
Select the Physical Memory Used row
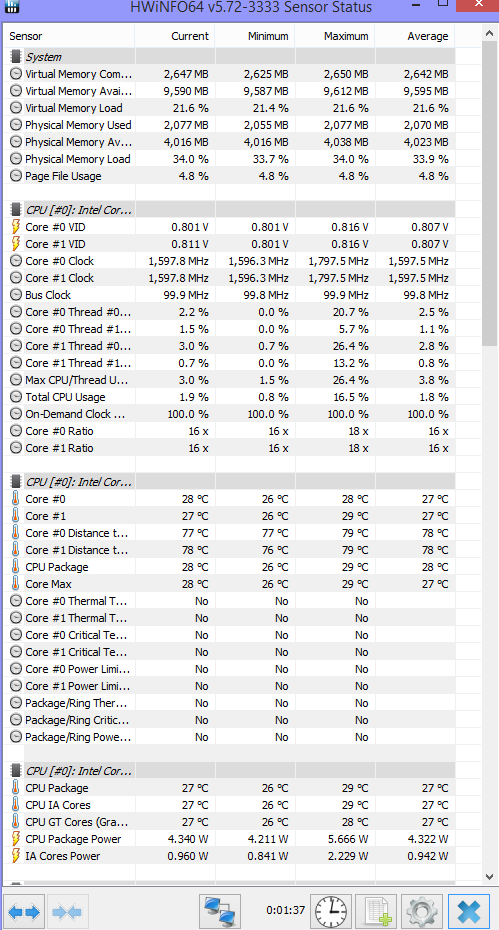[230, 125]
